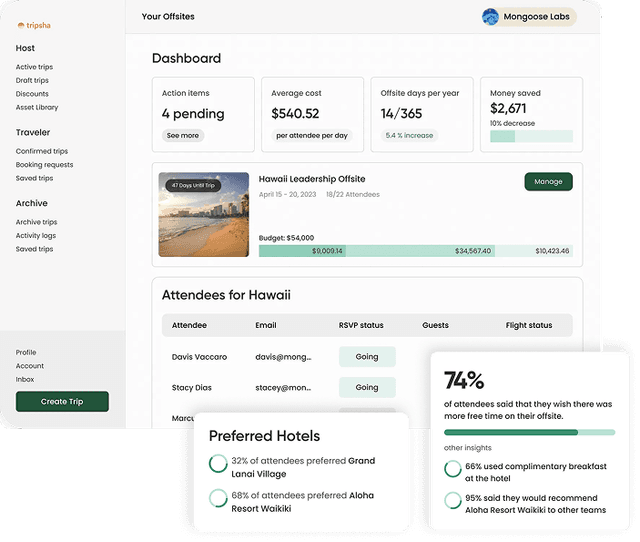Open the Mongoose Labs account selector
The width and height of the screenshot is (640, 542).
pyautogui.click(x=528, y=17)
